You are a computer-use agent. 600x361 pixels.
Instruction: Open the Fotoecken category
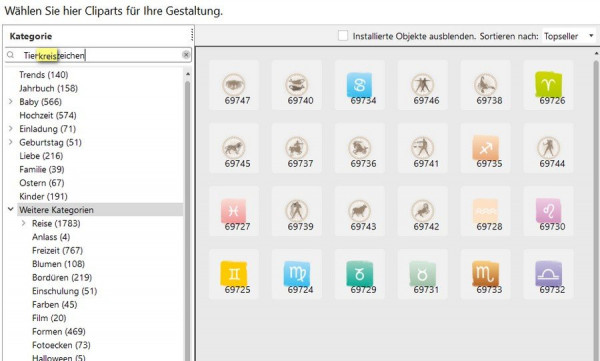pos(61,345)
